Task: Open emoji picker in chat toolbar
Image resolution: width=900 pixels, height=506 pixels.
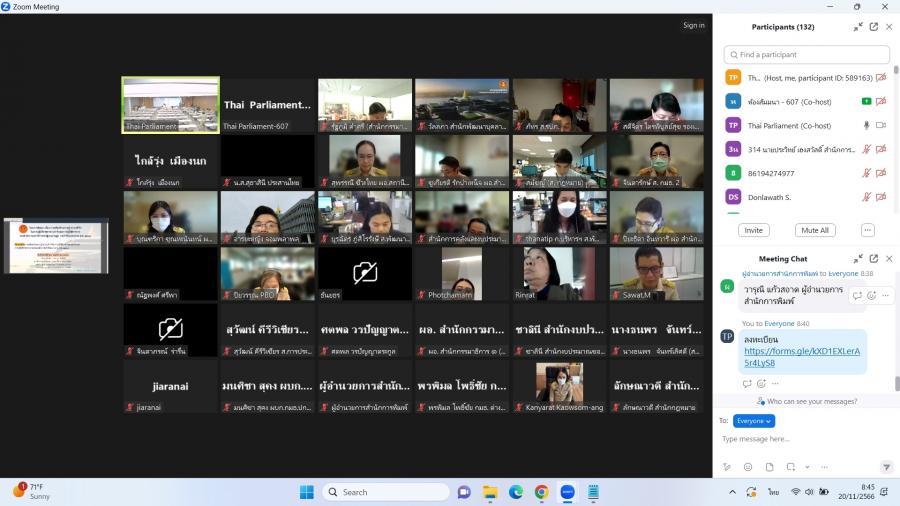Action: point(748,467)
